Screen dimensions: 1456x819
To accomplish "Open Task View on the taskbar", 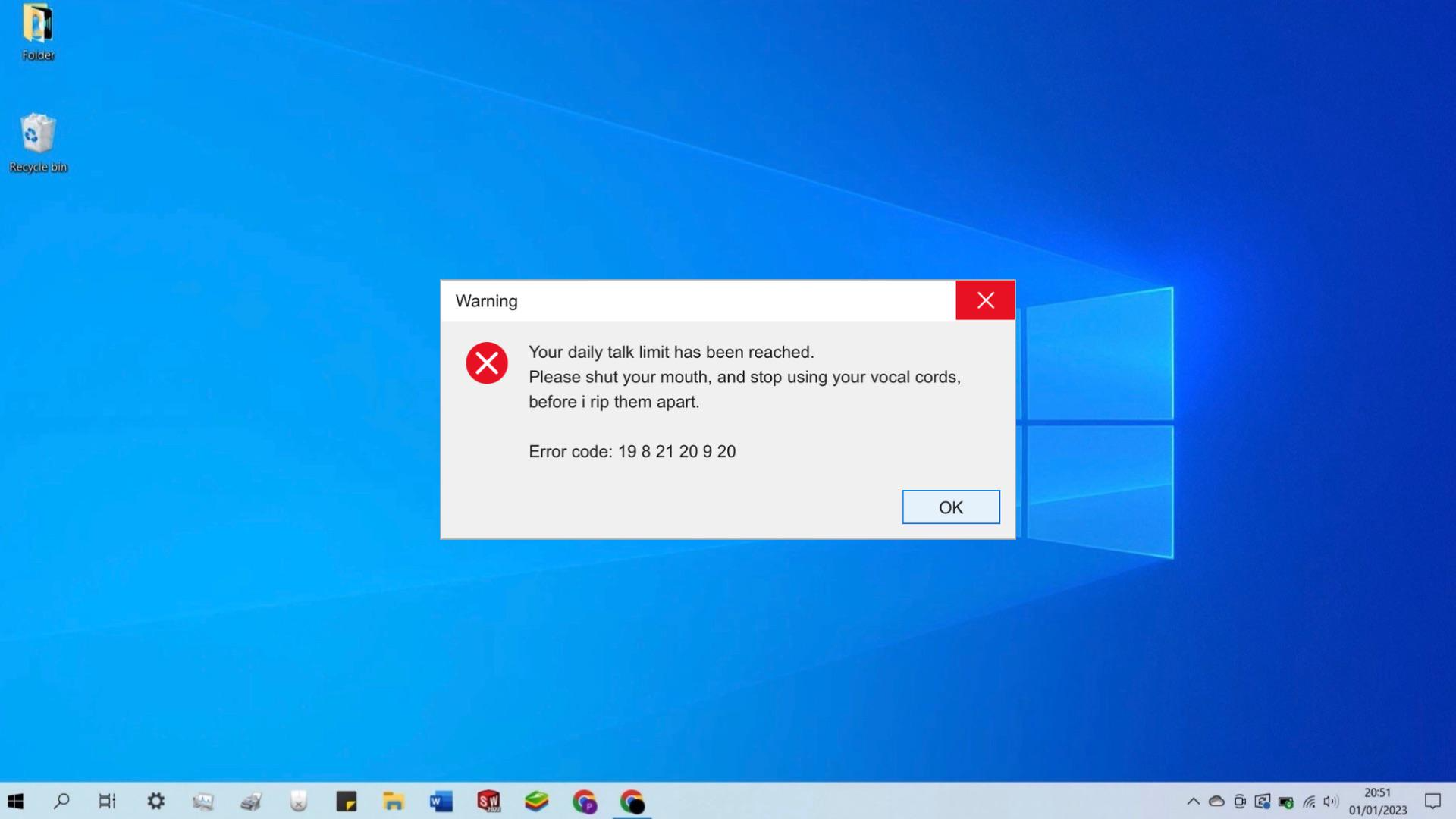I will [108, 801].
